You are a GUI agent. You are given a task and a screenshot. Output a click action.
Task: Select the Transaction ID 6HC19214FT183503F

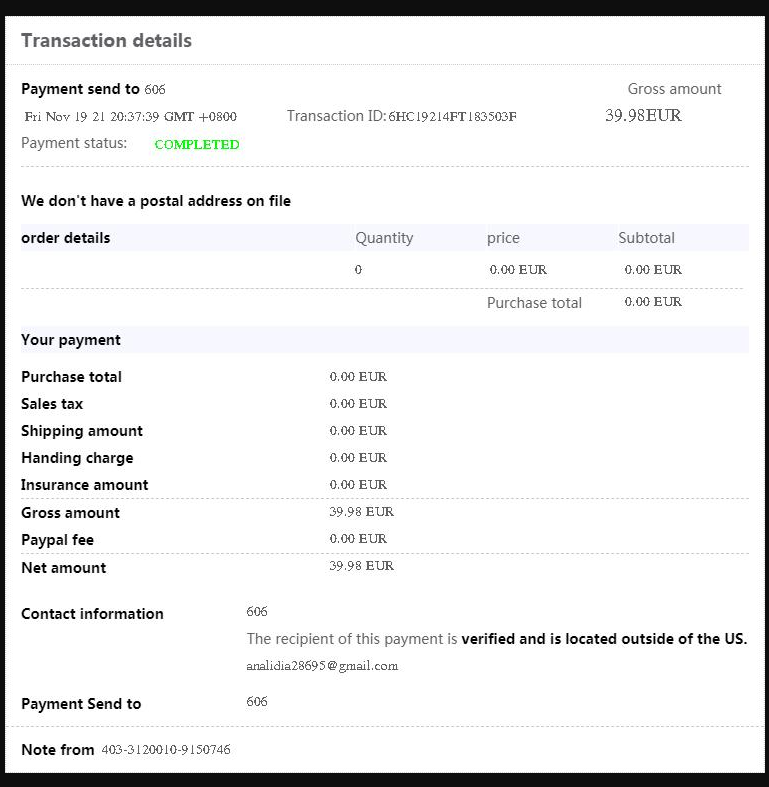[452, 117]
